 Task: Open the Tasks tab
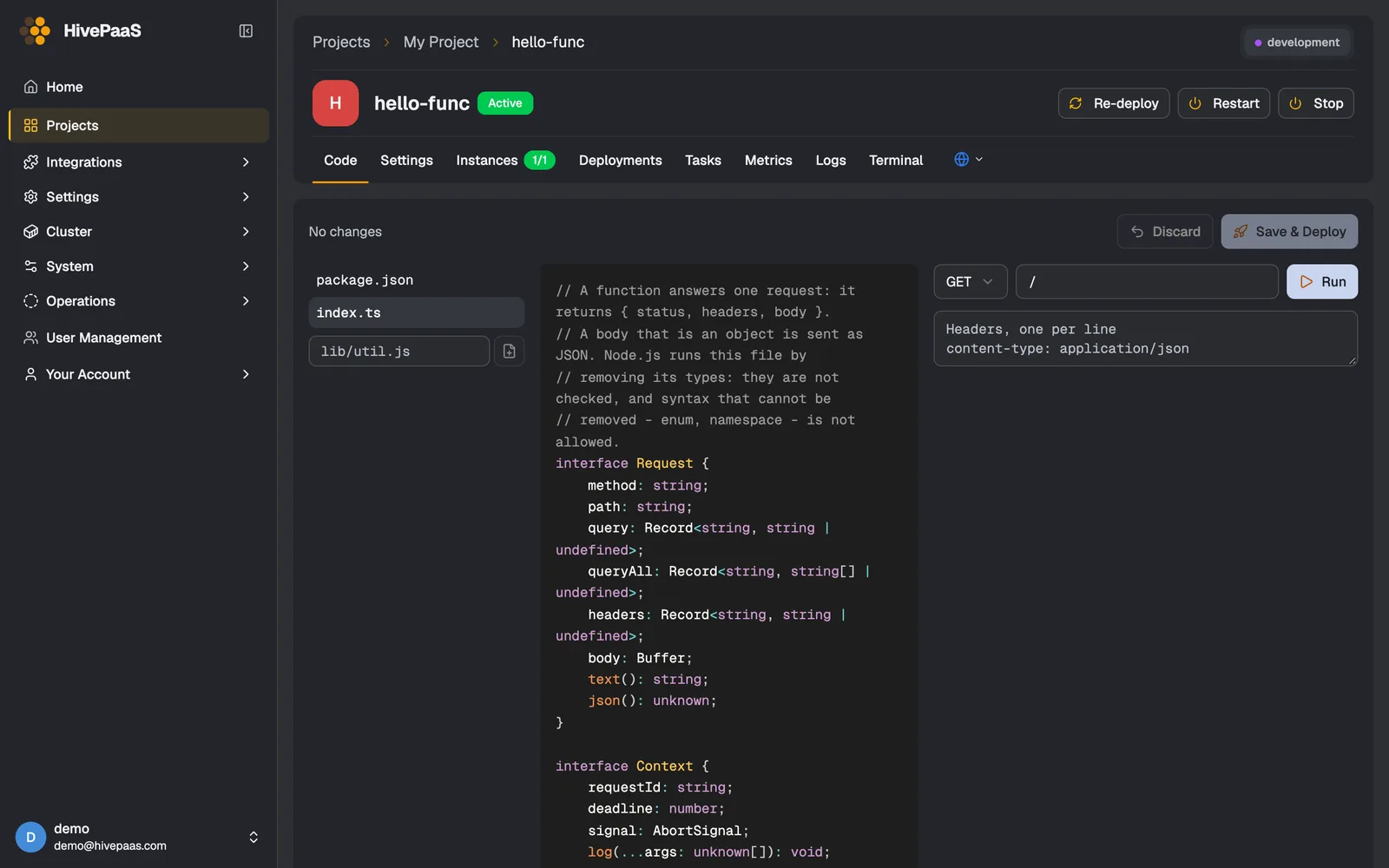click(702, 161)
